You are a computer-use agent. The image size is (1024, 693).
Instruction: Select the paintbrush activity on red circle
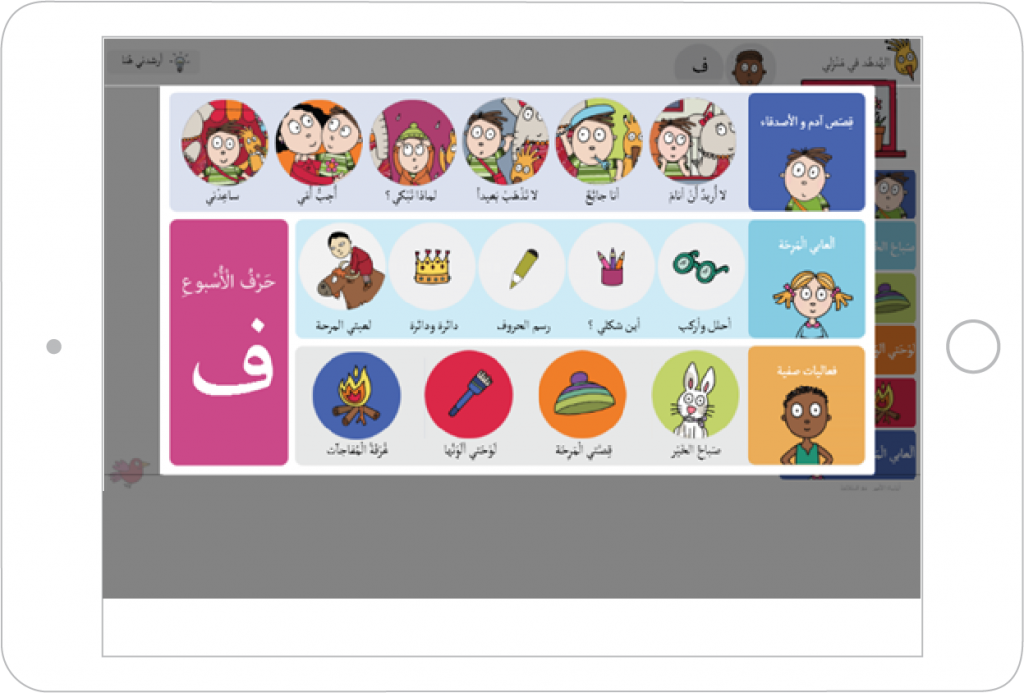pyautogui.click(x=468, y=395)
